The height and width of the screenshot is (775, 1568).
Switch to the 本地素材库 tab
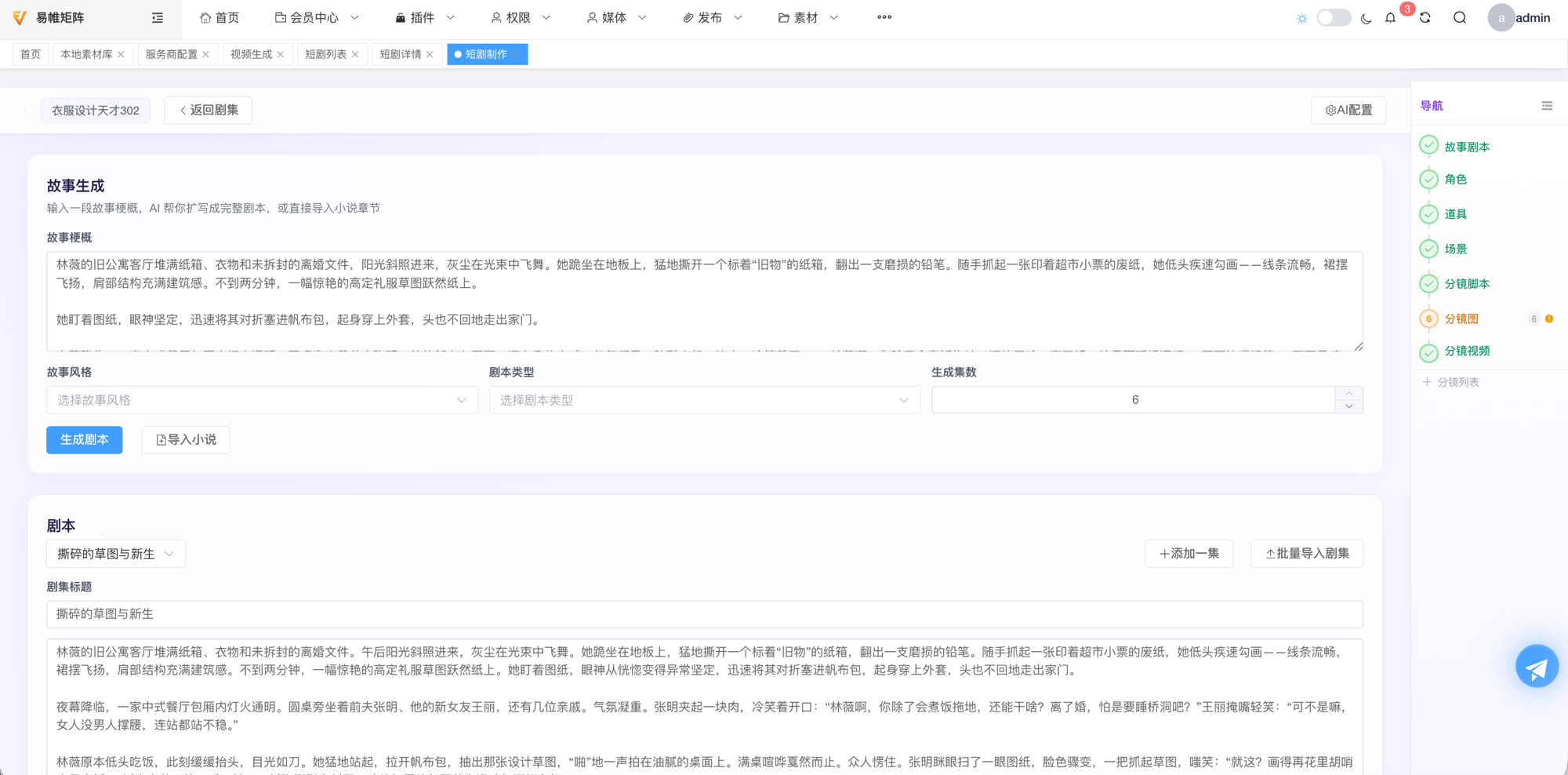coord(86,54)
